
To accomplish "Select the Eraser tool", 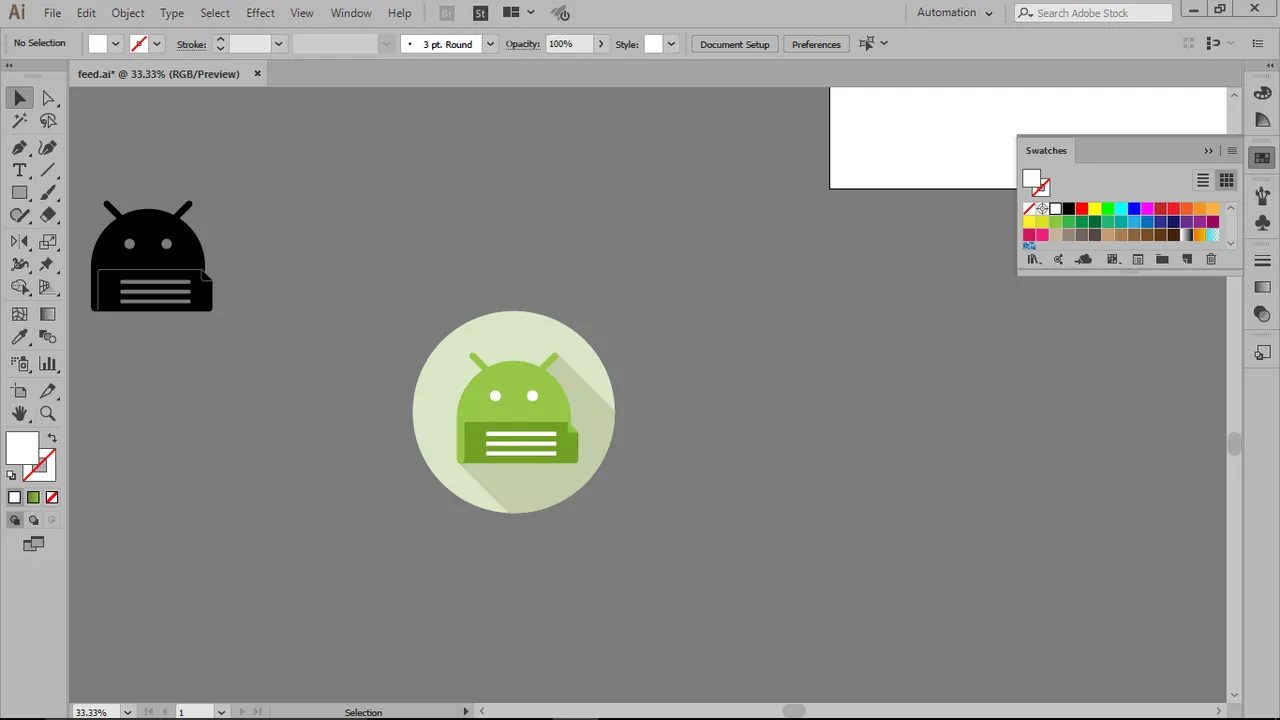I will point(48,215).
